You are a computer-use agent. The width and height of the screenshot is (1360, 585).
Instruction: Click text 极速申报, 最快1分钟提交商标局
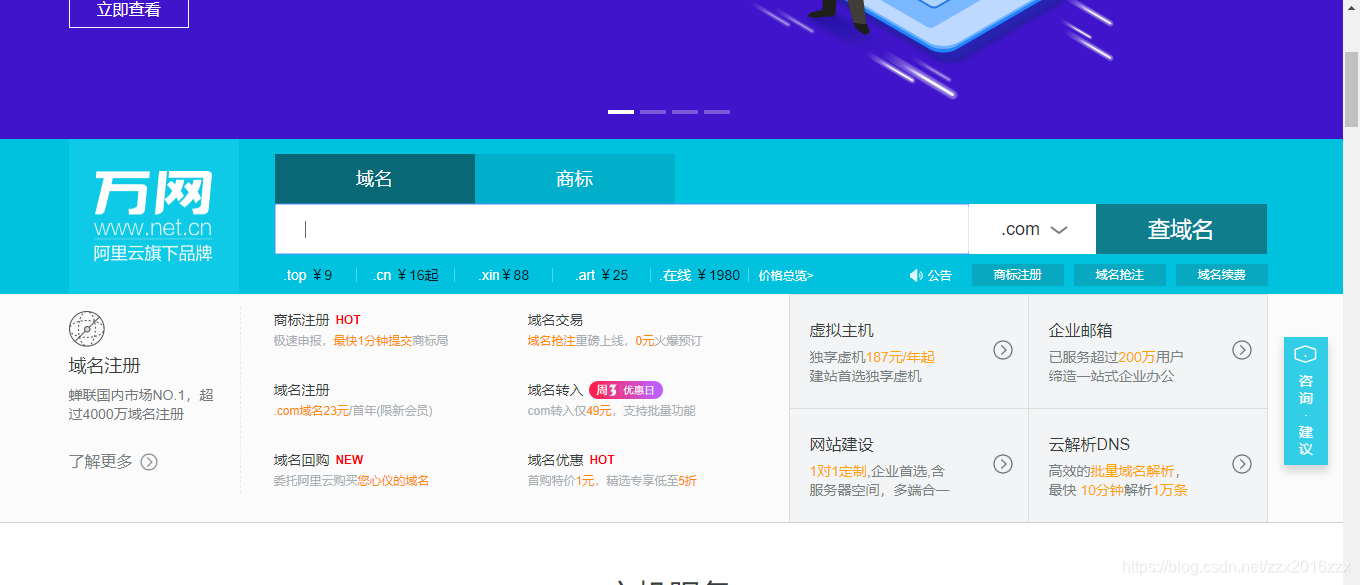[361, 341]
